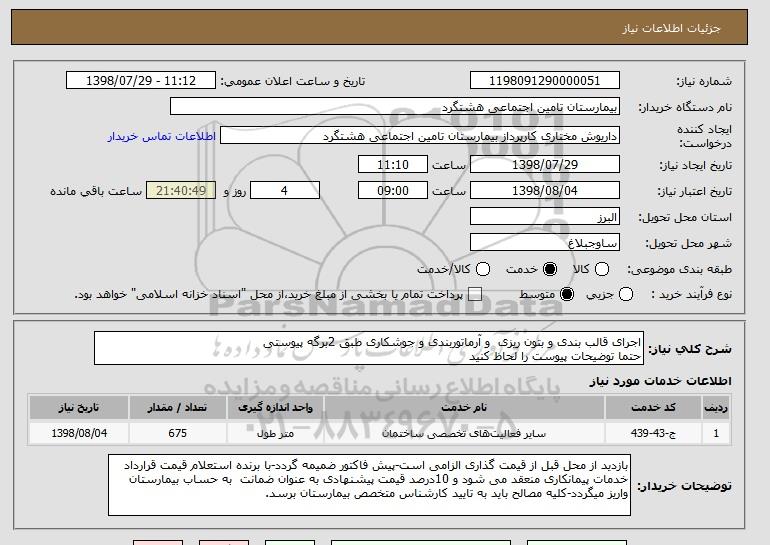Click the شرح کلی نیاز description box

click(x=369, y=348)
